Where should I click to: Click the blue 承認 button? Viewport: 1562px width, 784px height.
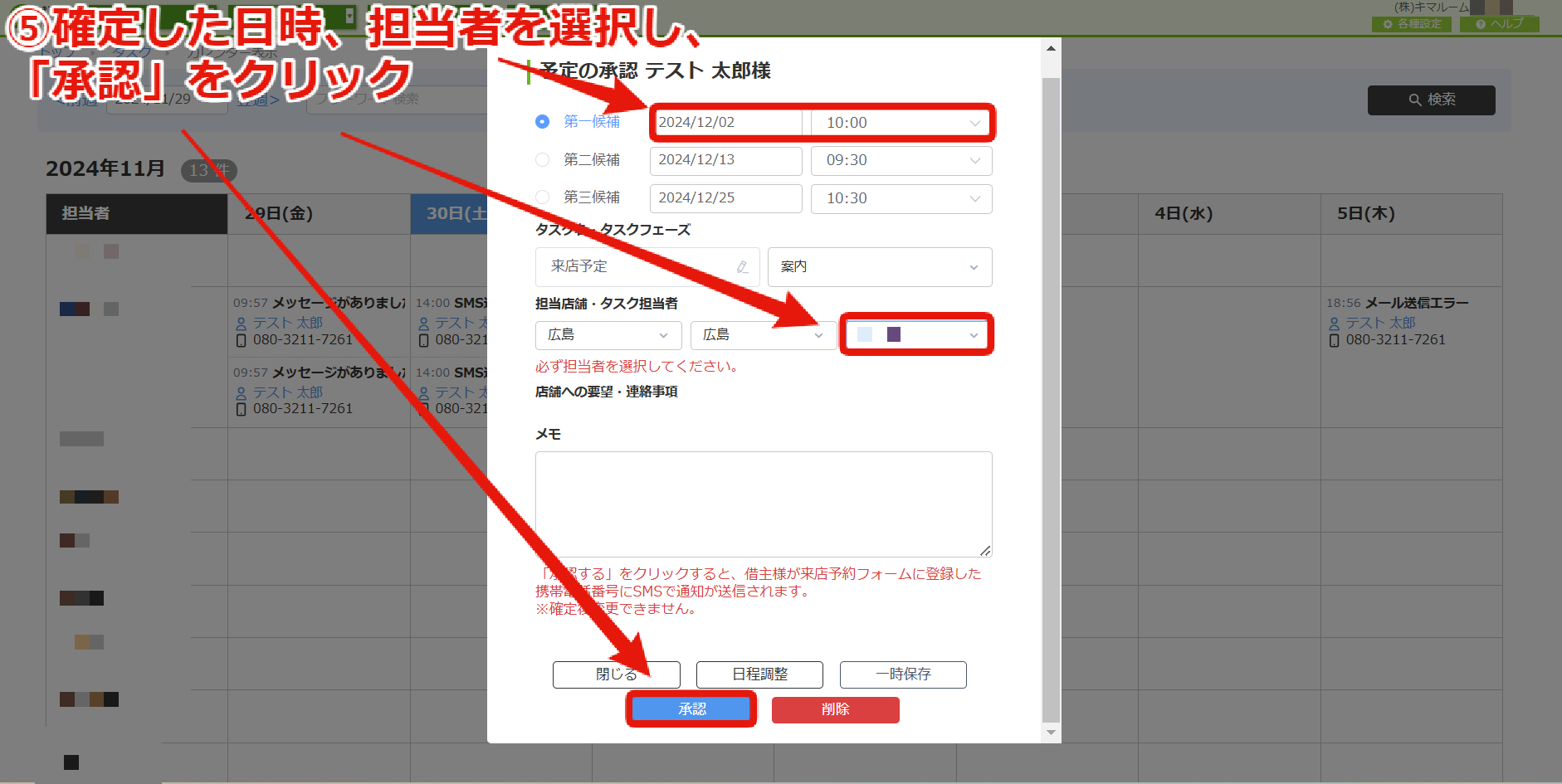(x=691, y=709)
